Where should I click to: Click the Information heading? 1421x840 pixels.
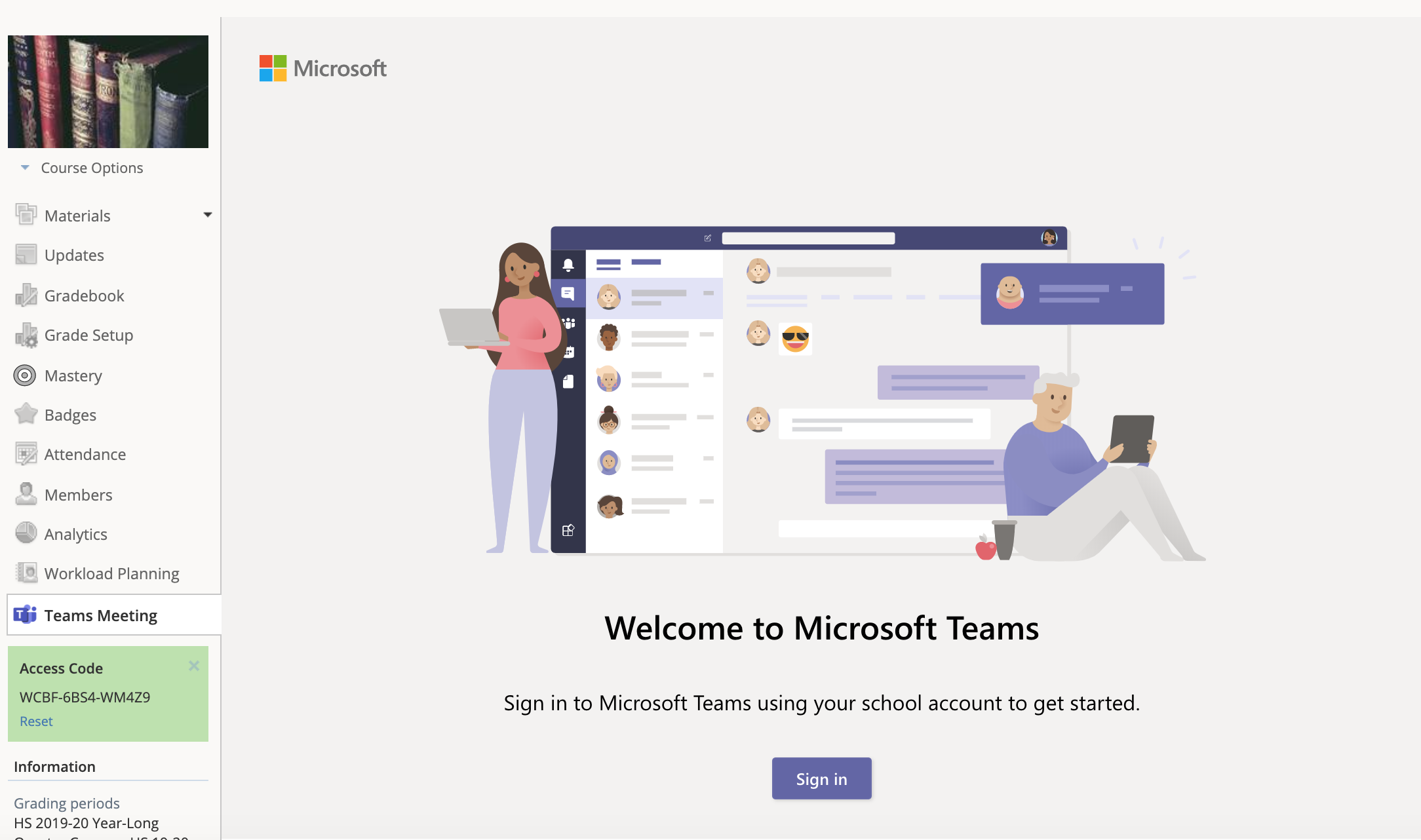[x=54, y=767]
